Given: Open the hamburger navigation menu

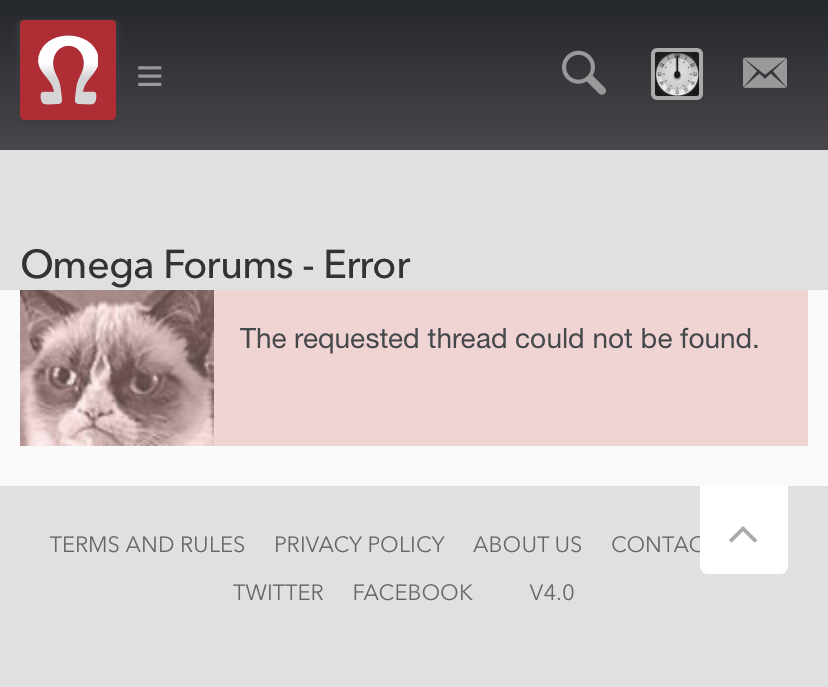Looking at the screenshot, I should pyautogui.click(x=149, y=76).
